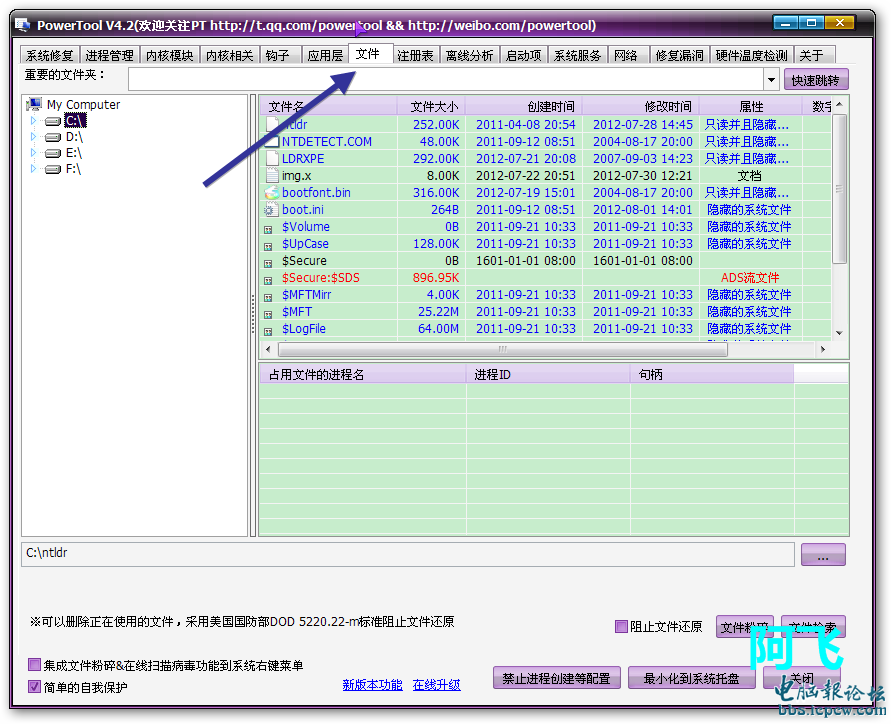Click 进程ID column header
This screenshot has width=891, height=724.
tap(548, 375)
